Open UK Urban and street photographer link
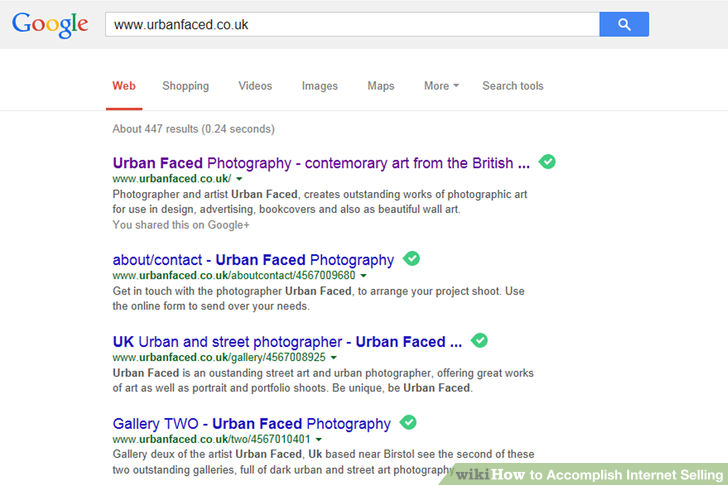Image resolution: width=728 pixels, height=485 pixels. (x=287, y=342)
